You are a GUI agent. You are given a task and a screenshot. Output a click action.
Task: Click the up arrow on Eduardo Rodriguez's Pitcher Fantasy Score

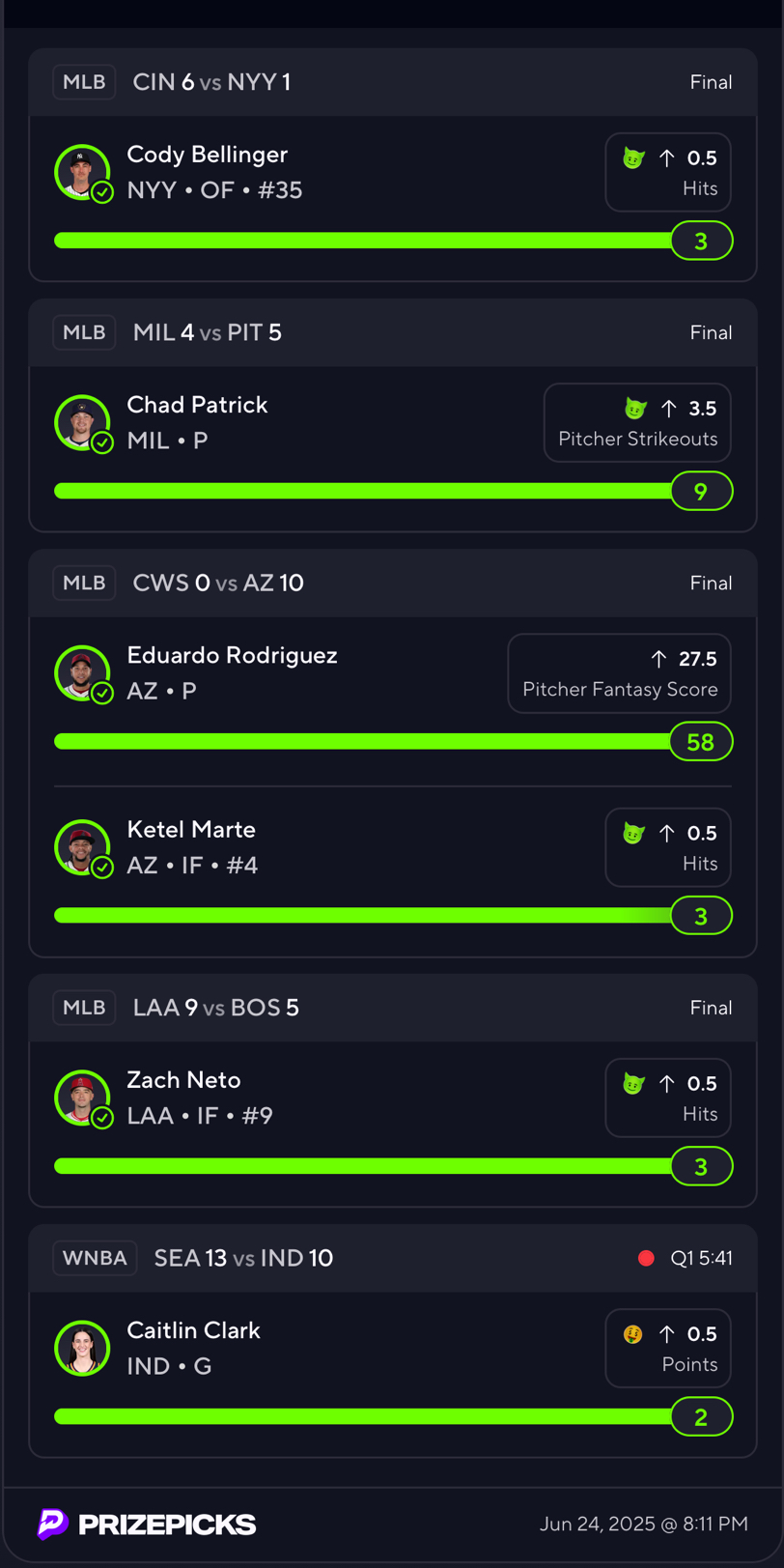pos(658,659)
